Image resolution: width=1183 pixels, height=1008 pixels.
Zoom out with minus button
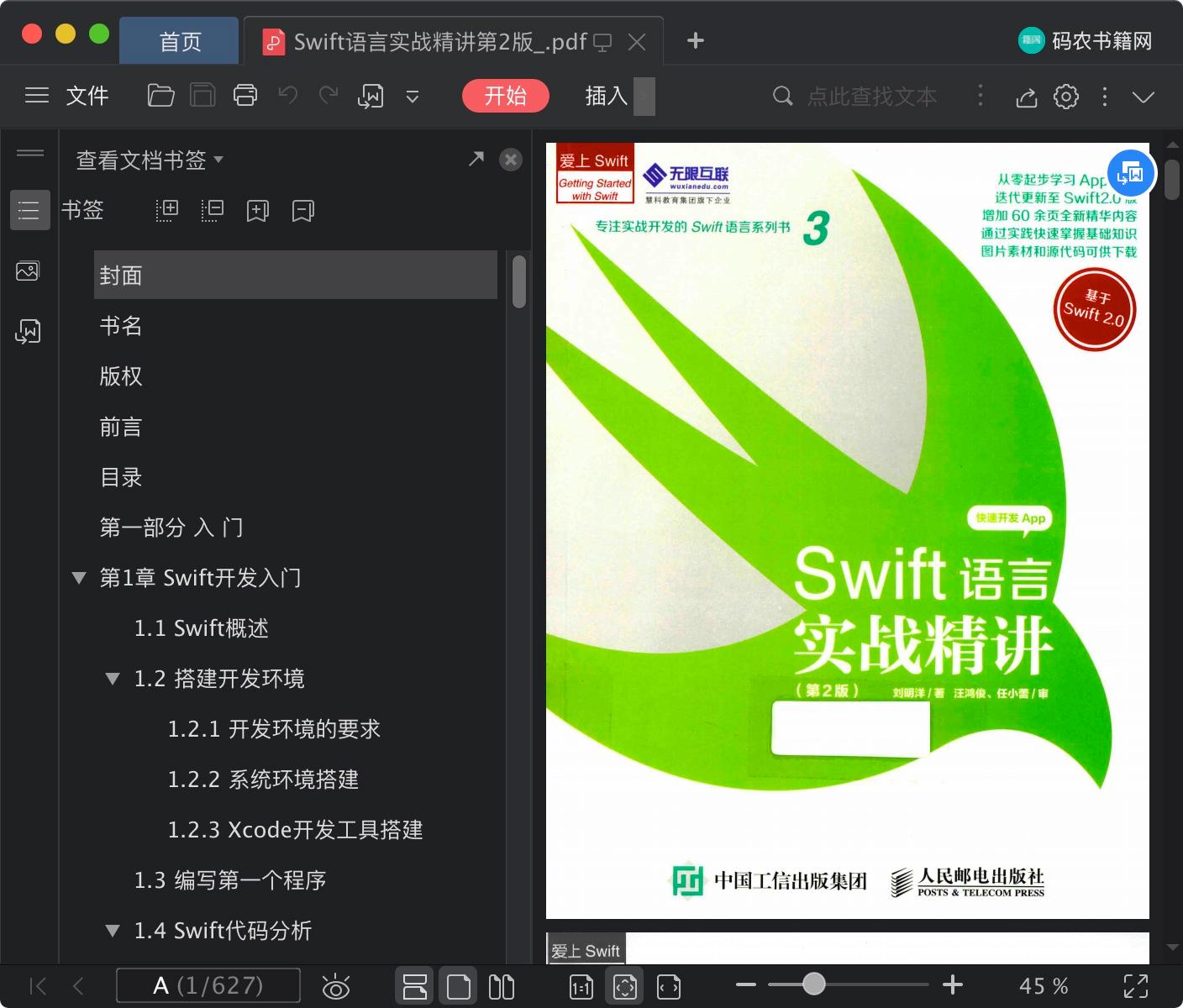coord(746,984)
